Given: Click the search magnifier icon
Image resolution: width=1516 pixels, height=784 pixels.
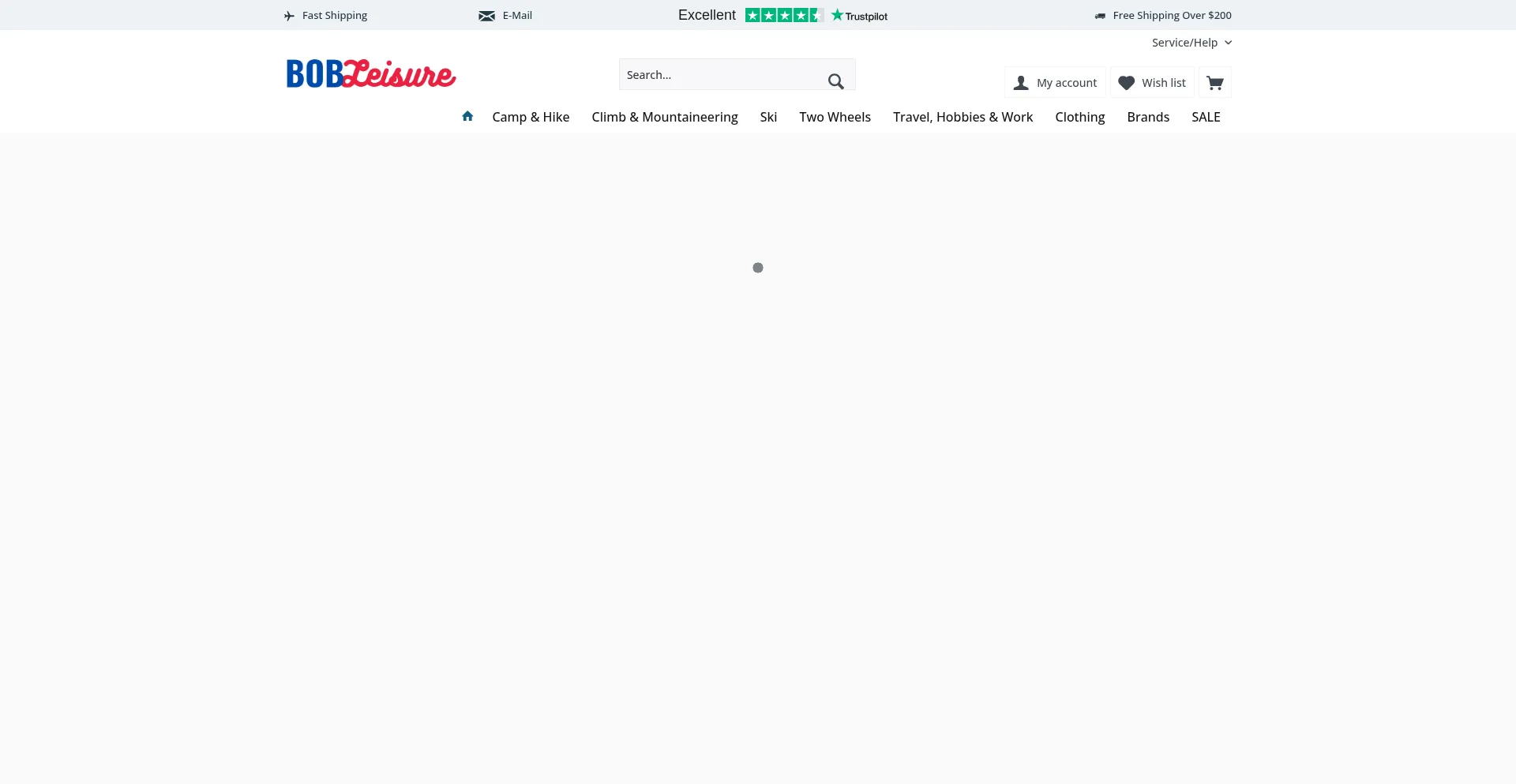Looking at the screenshot, I should (x=836, y=81).
